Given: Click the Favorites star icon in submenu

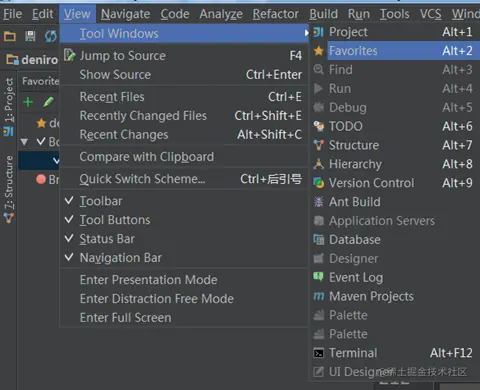Looking at the screenshot, I should pos(319,51).
